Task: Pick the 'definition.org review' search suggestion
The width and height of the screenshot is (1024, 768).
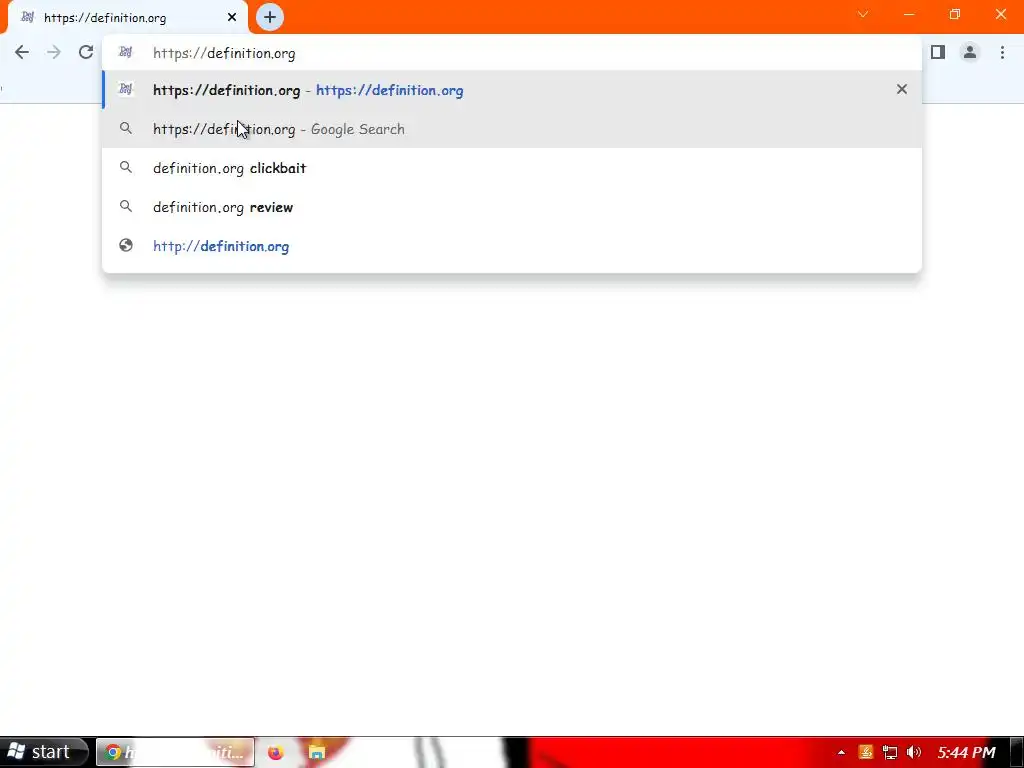Action: 512,207
